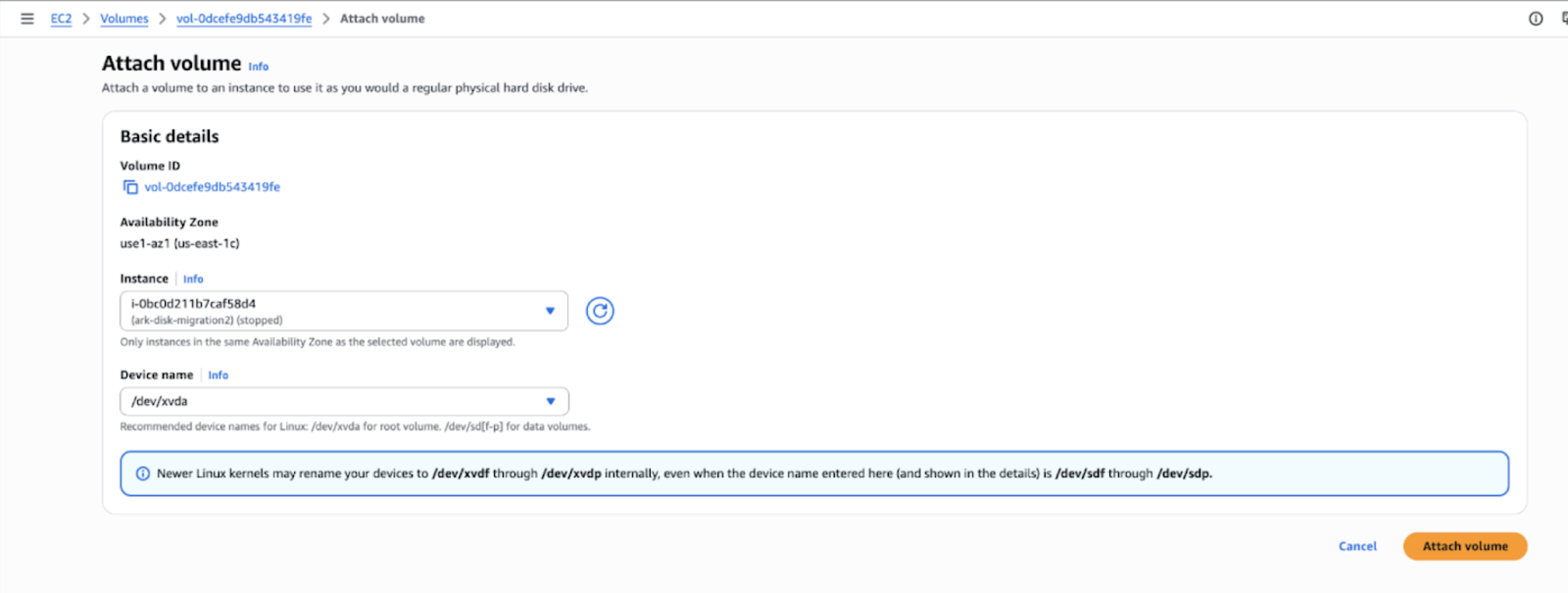Click the info circle in the kernel notice
The height and width of the screenshot is (593, 1568).
coord(143,474)
